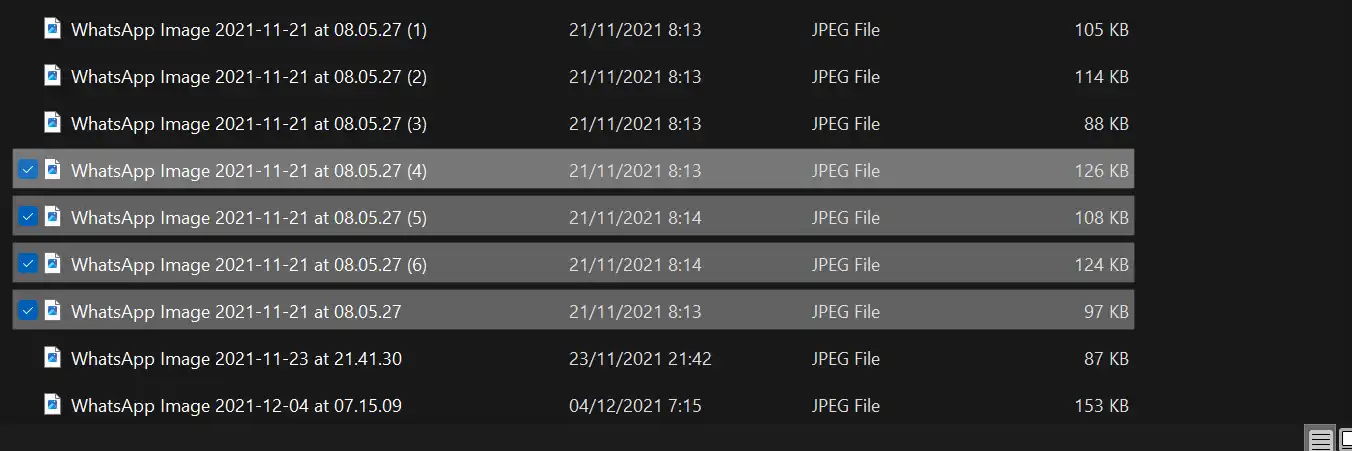Image resolution: width=1352 pixels, height=451 pixels.
Task: Select file WhatsApp Image 2021-11-23 at 21.41.30
Action: pyautogui.click(x=236, y=358)
